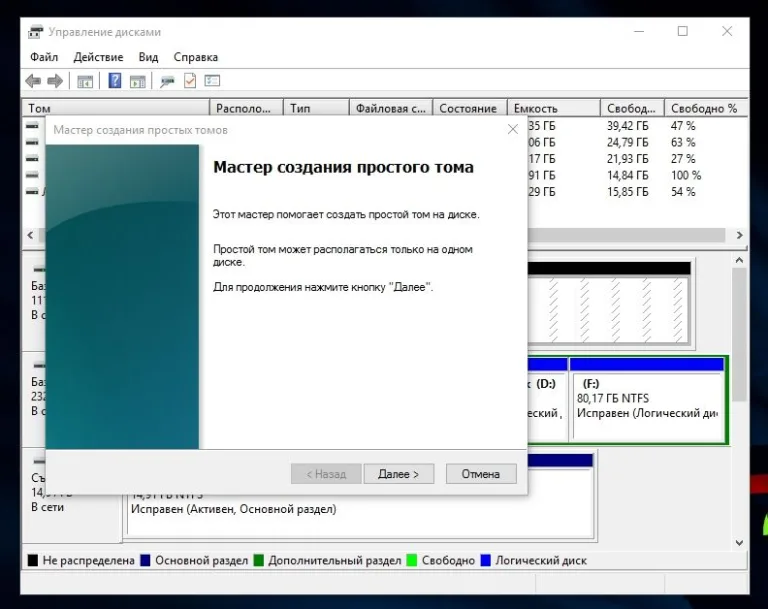Open the Действие menu
The width and height of the screenshot is (768, 609).
[98, 57]
